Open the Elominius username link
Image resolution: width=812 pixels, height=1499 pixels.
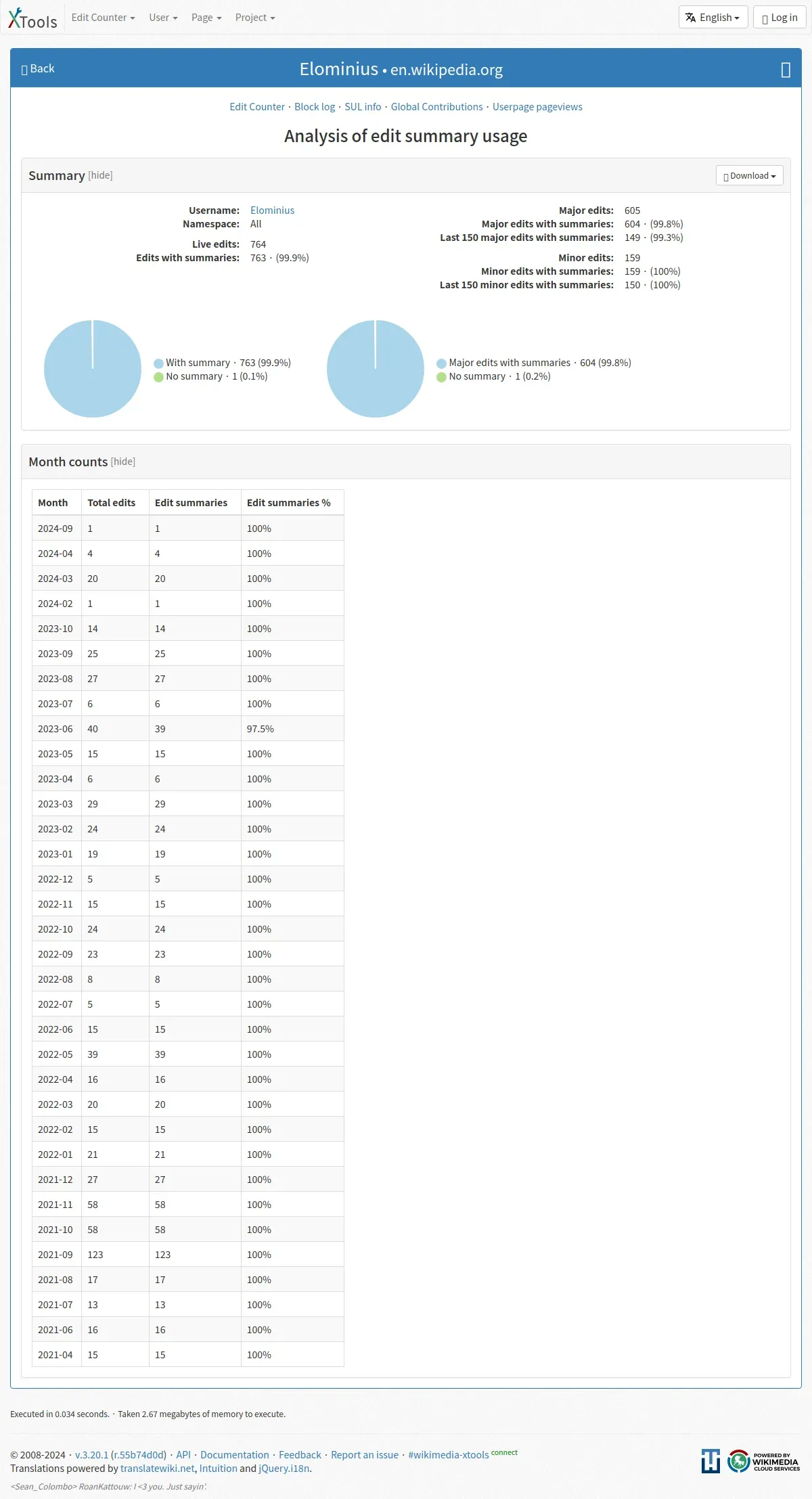(x=272, y=210)
